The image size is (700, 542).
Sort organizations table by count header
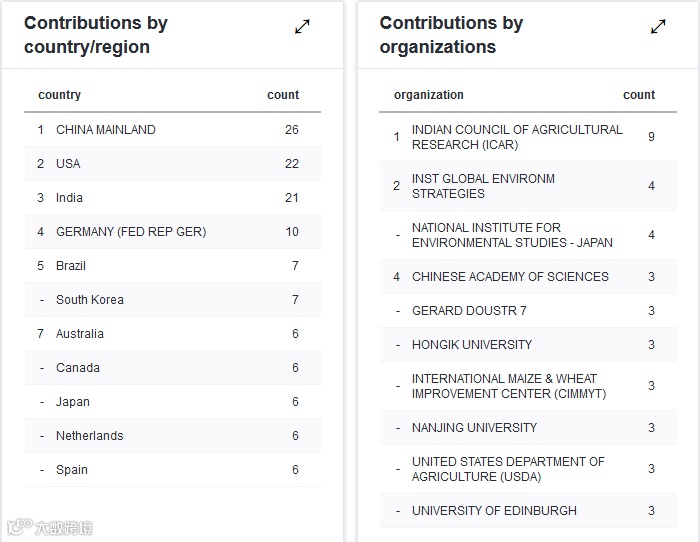[x=639, y=95]
